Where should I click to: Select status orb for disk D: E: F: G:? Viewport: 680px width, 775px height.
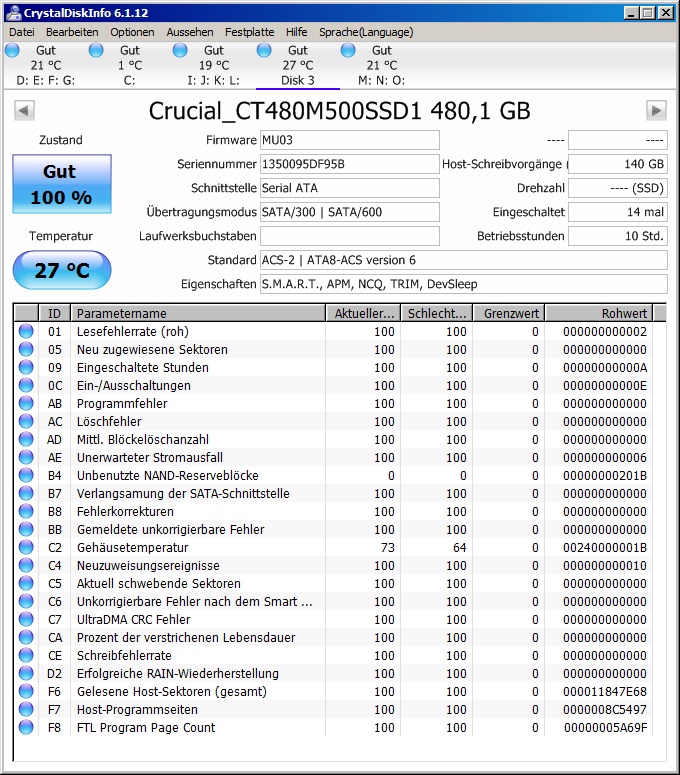[x=12, y=50]
